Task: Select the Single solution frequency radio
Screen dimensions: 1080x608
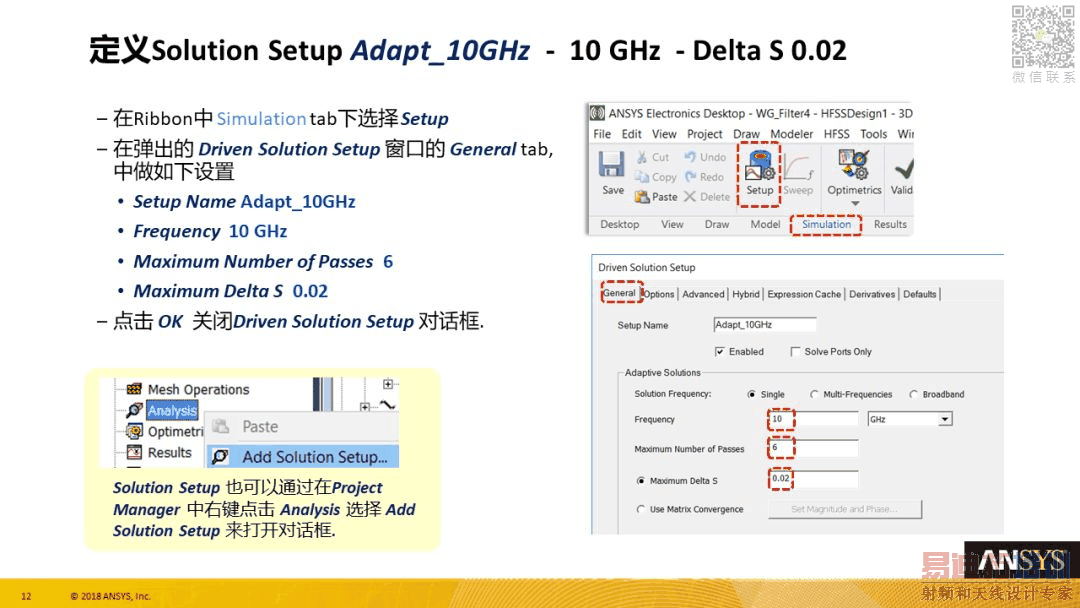Action: [x=751, y=395]
